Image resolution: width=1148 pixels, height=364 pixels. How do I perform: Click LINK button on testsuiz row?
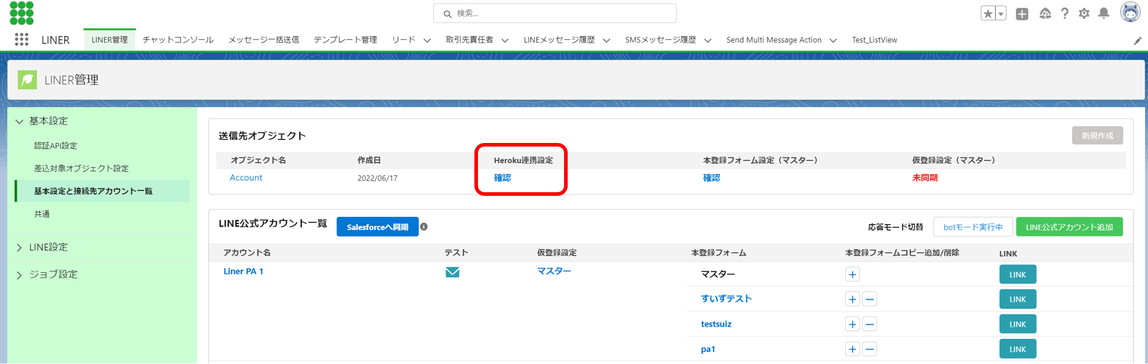(x=1018, y=324)
